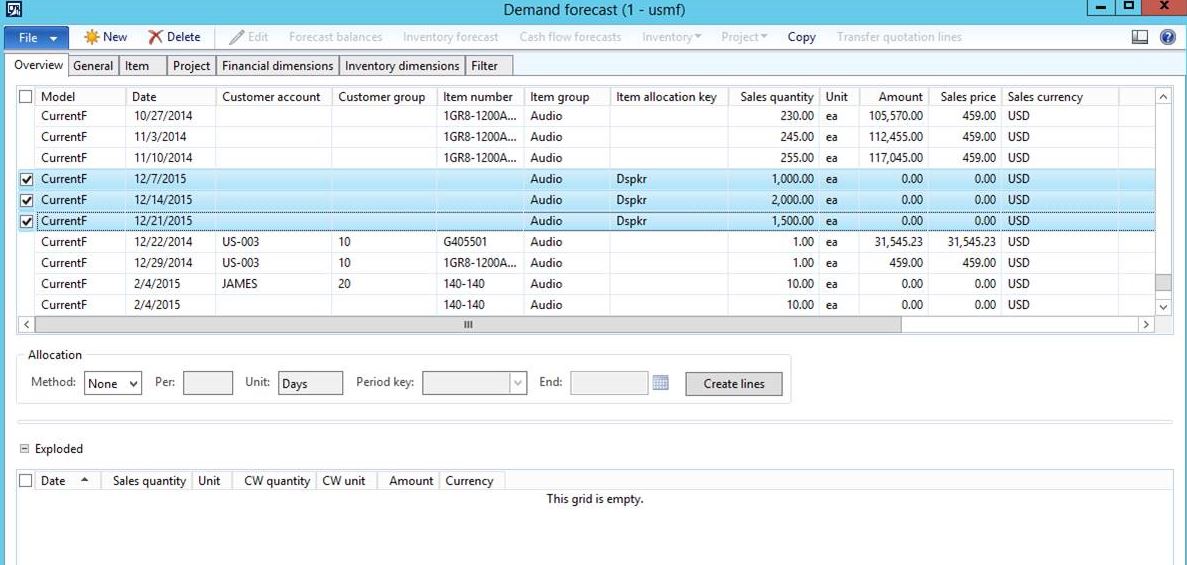Screen dimensions: 1187x565
Task: Collapse the Exploded section
Action: pos(25,449)
